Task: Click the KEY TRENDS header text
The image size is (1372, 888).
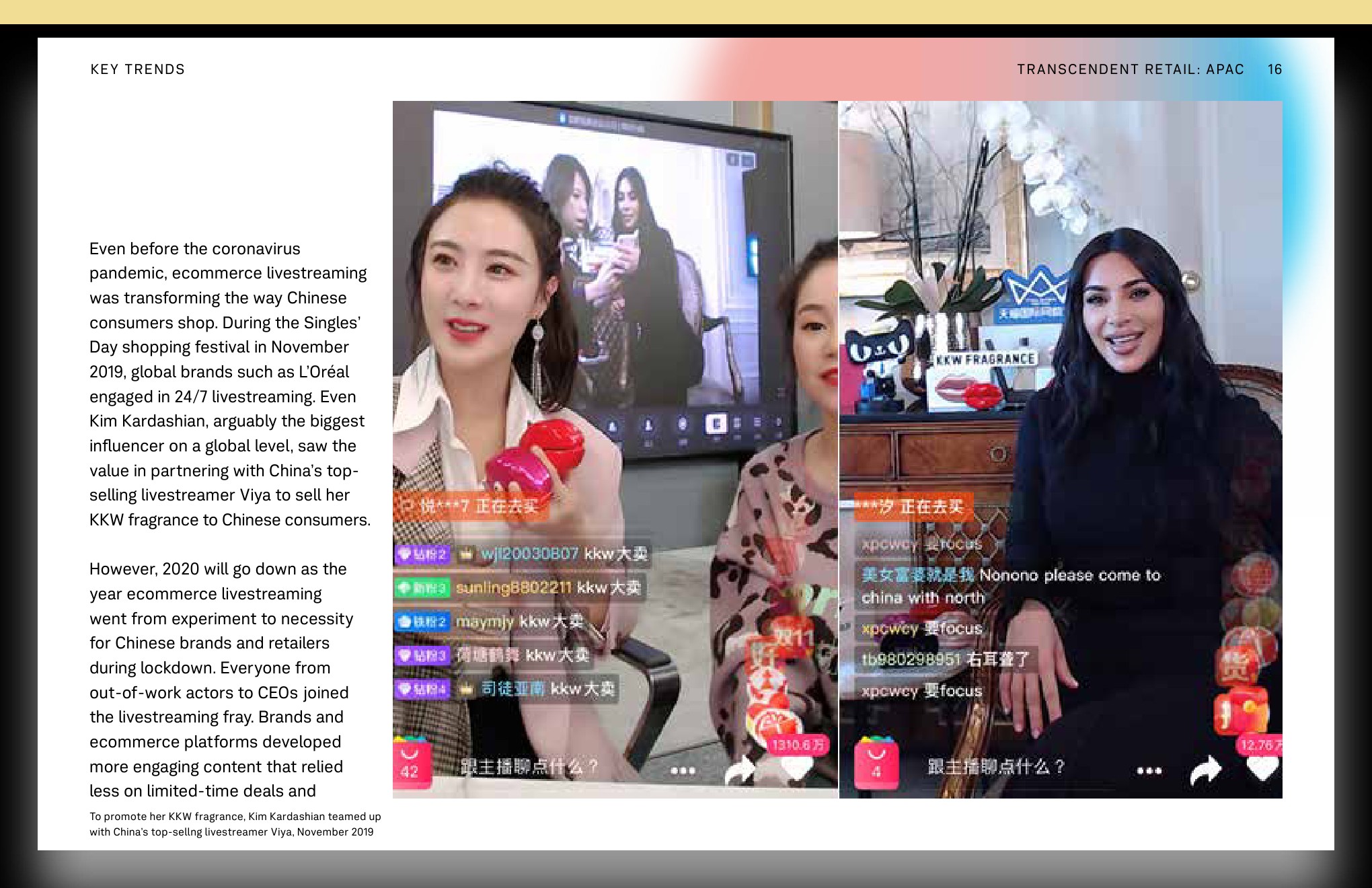Action: [137, 69]
